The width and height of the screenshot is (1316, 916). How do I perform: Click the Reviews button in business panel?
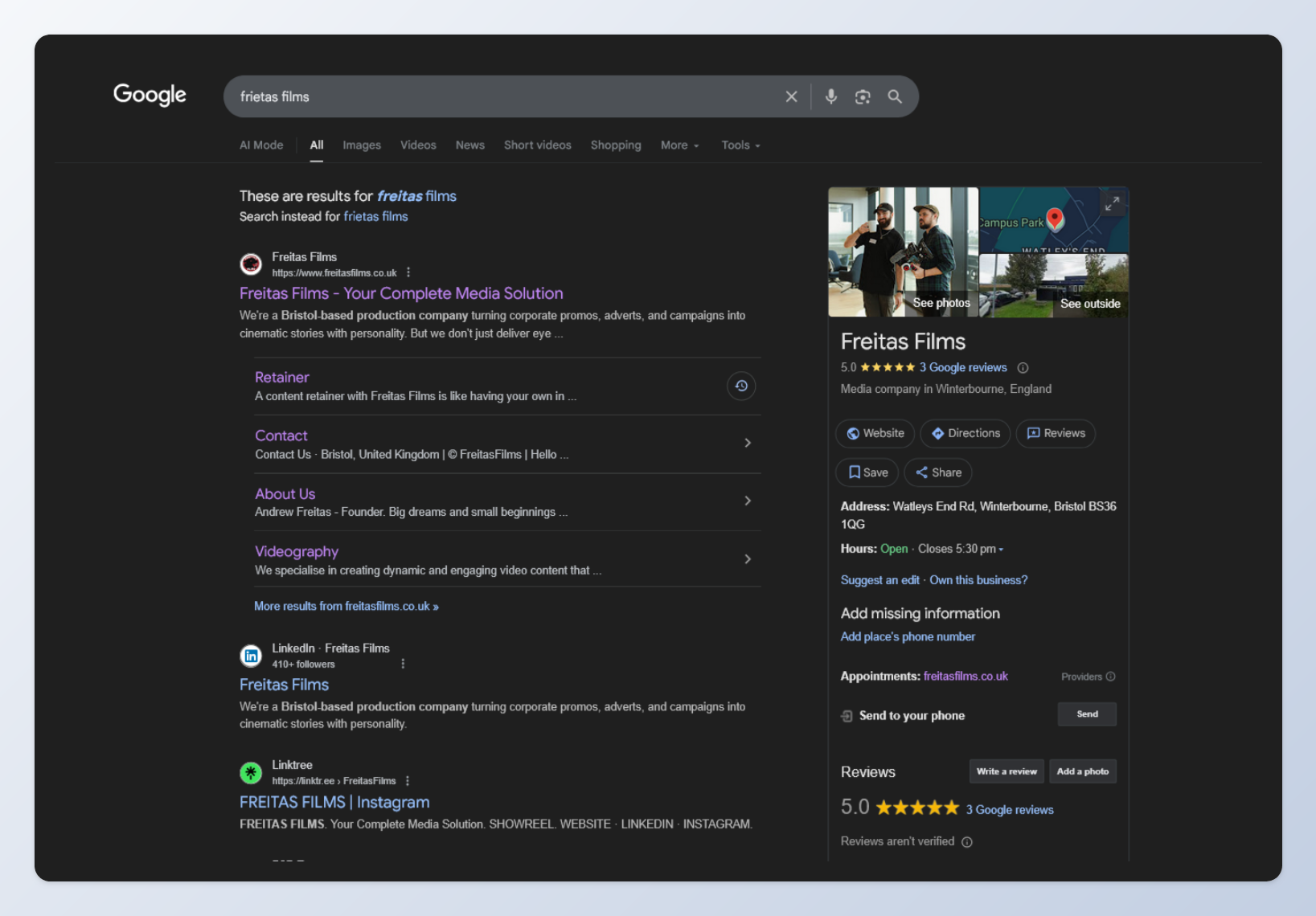(x=1056, y=433)
